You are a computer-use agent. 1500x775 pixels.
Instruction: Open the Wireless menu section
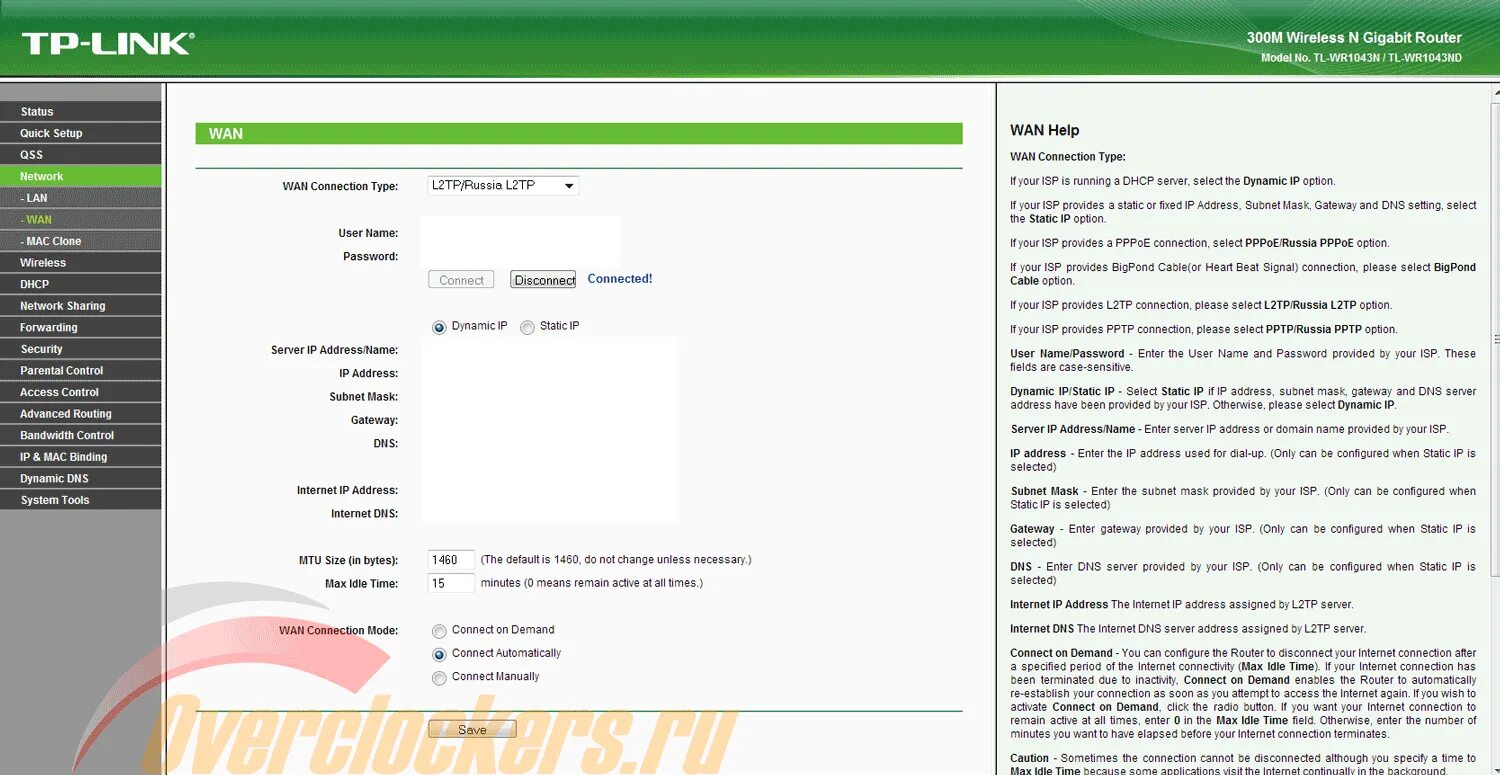coord(80,262)
